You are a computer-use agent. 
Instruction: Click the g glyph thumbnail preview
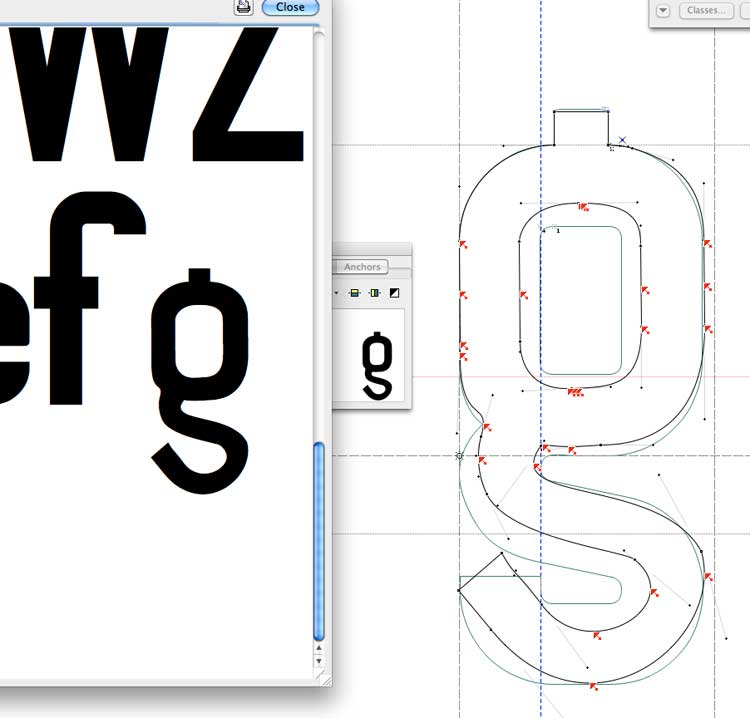(376, 366)
